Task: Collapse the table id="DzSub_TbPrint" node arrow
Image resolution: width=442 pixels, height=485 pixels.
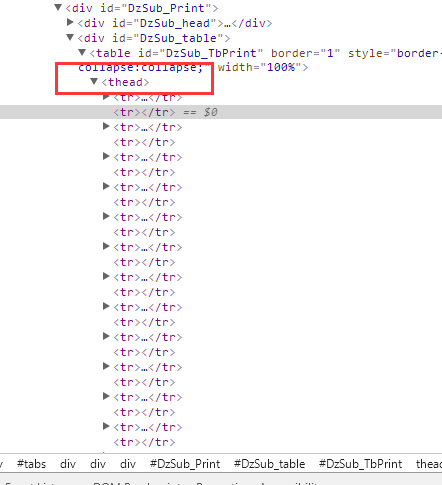Action: (82, 52)
